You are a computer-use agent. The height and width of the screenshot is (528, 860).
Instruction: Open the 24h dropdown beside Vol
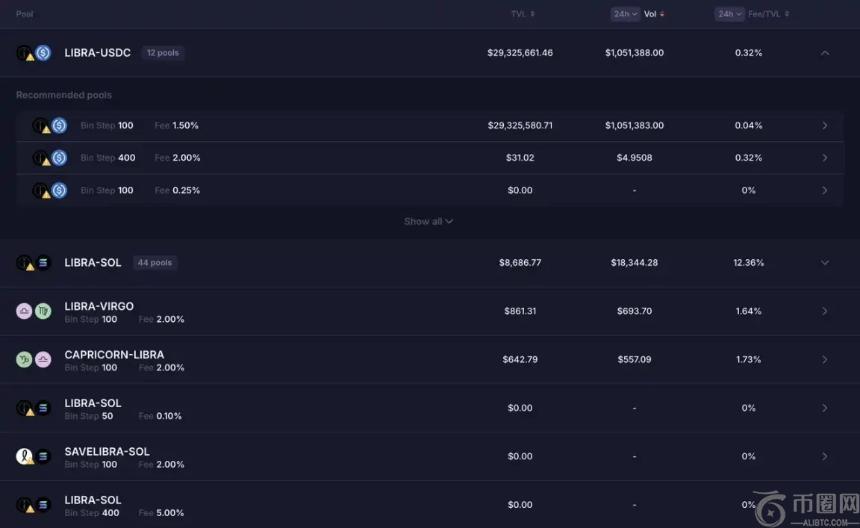pyautogui.click(x=625, y=14)
